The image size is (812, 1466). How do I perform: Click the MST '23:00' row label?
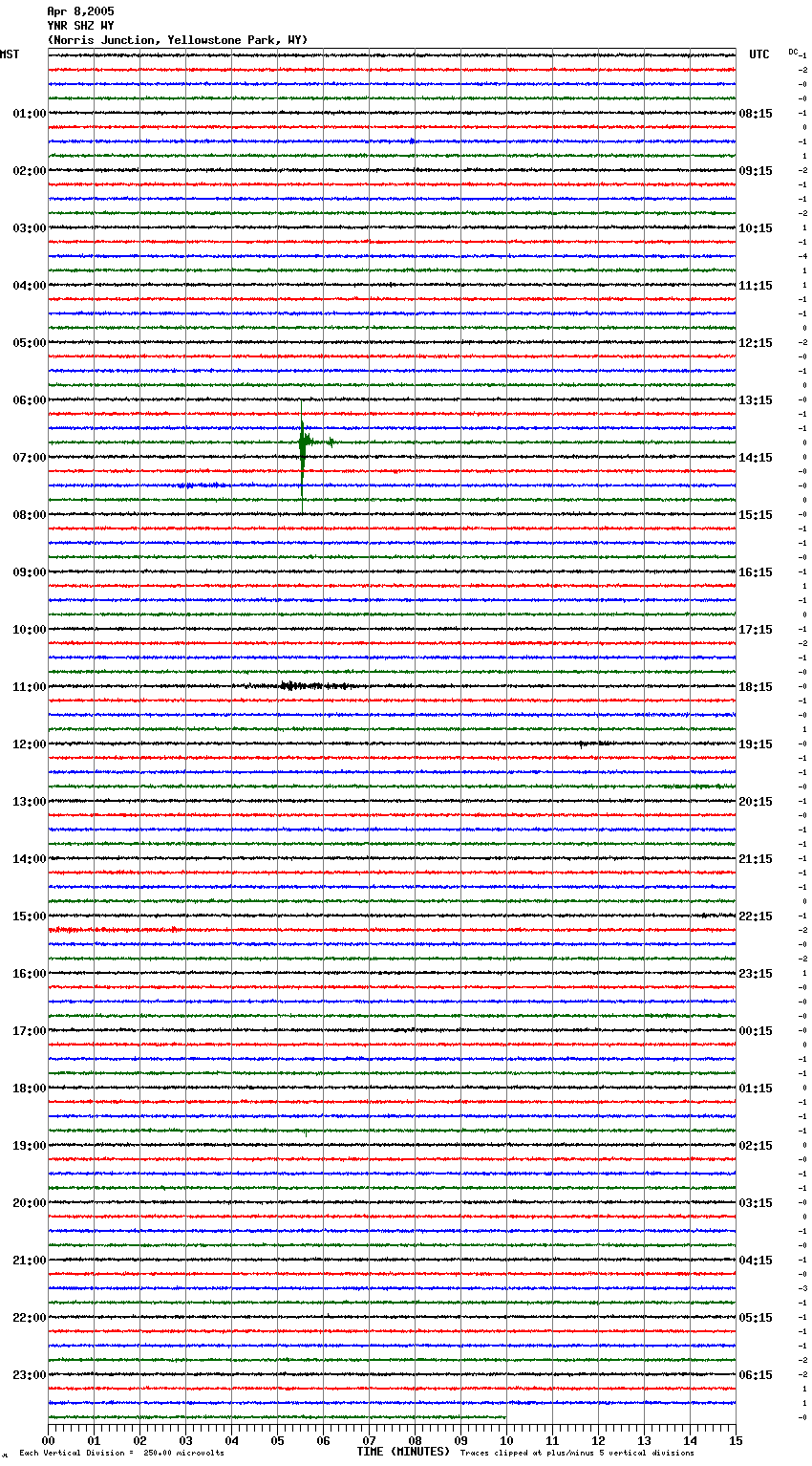pos(29,1375)
